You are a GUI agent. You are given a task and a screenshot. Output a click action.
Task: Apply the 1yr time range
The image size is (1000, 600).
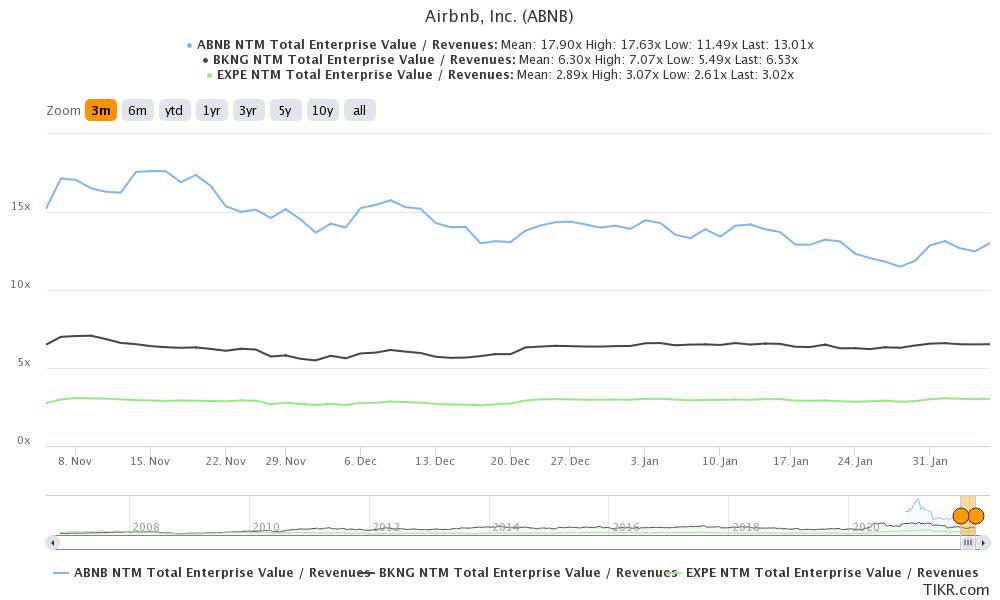211,110
